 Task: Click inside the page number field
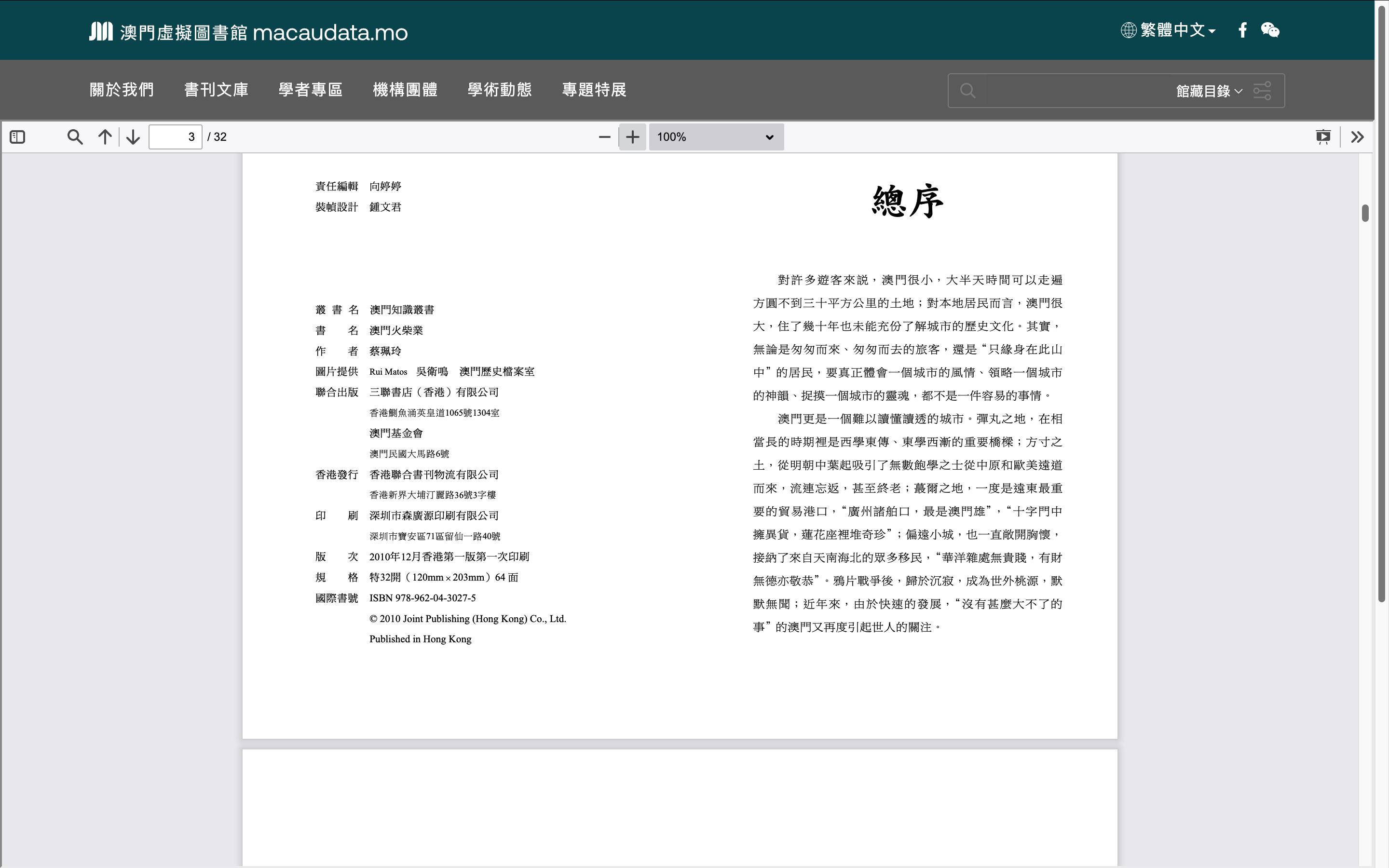pyautogui.click(x=175, y=136)
